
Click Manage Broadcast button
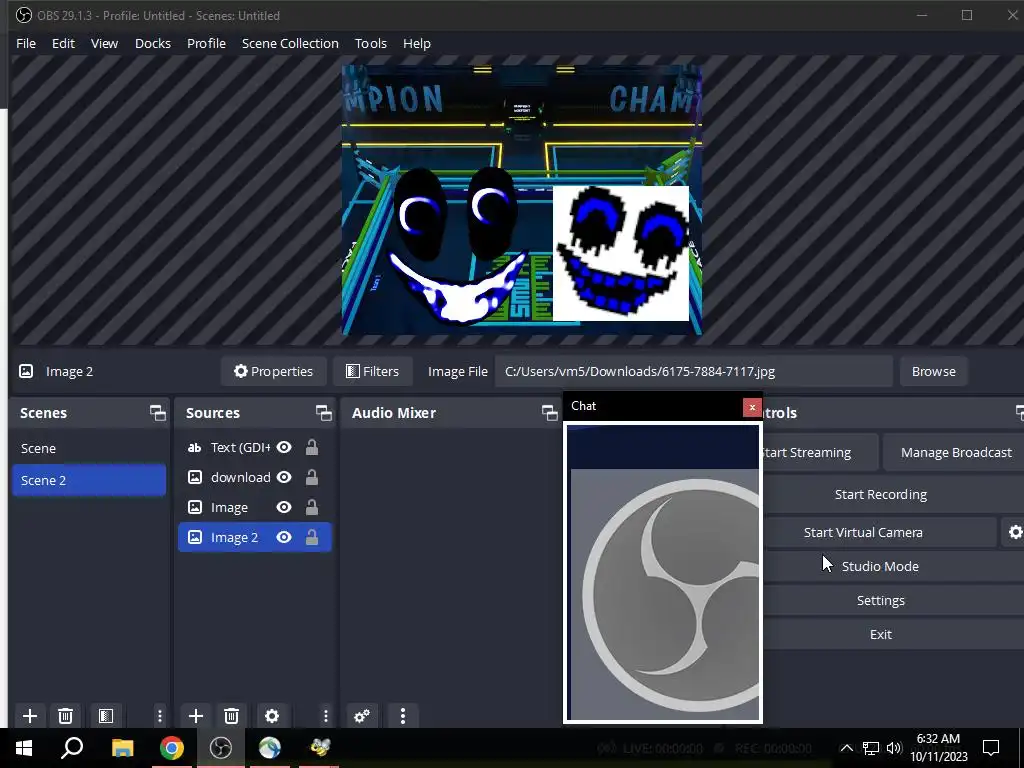pos(955,453)
